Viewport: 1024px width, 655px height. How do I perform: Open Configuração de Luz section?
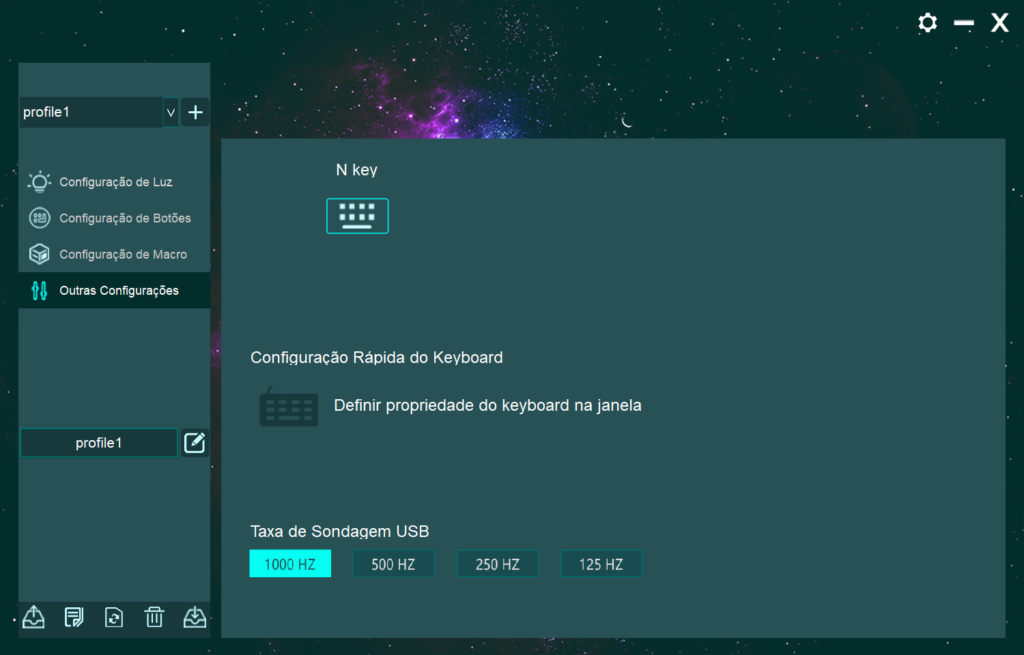(115, 182)
